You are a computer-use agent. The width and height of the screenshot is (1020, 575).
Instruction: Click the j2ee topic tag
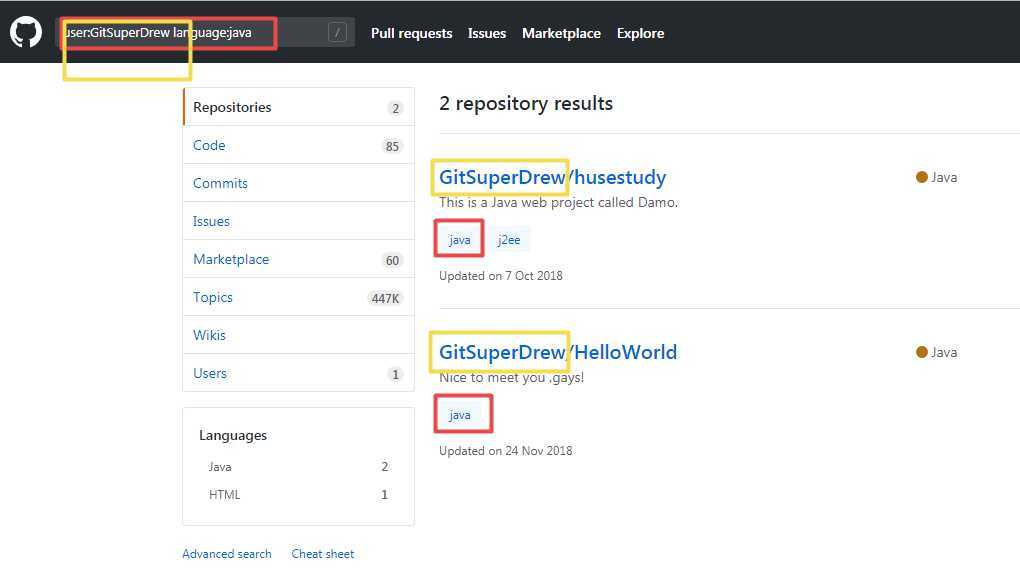click(509, 239)
